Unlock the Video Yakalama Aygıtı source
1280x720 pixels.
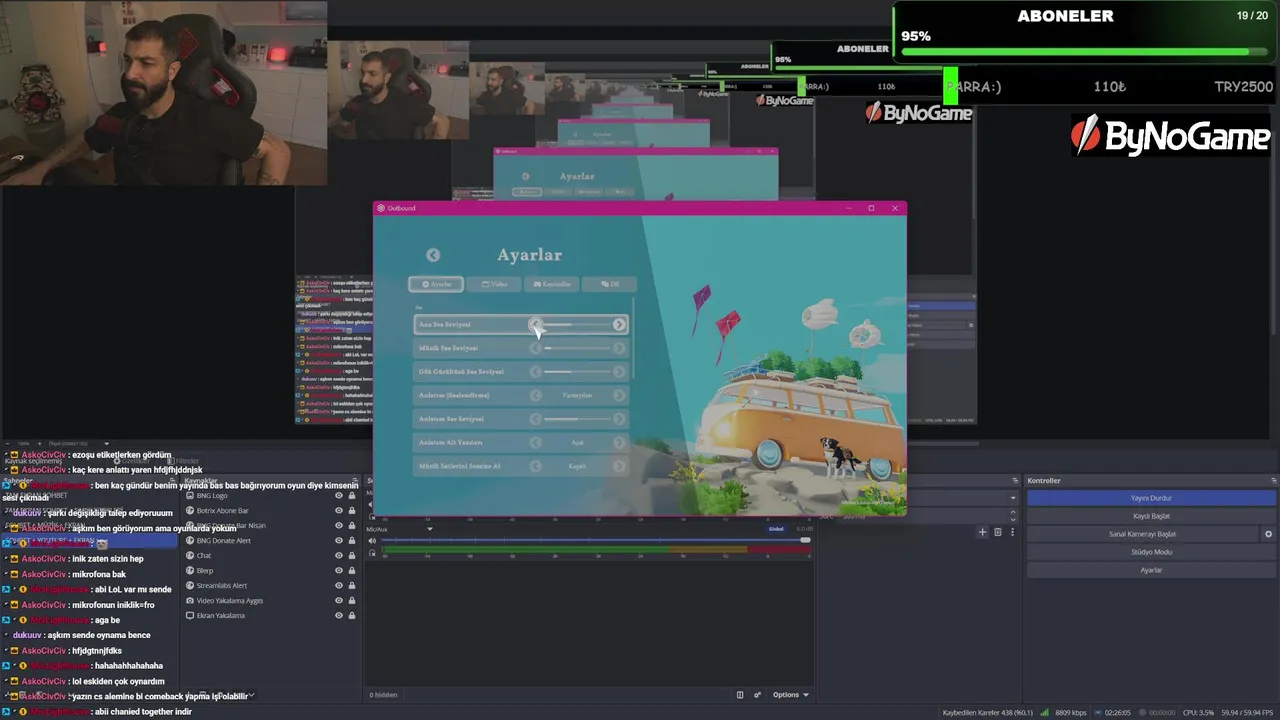coord(352,601)
